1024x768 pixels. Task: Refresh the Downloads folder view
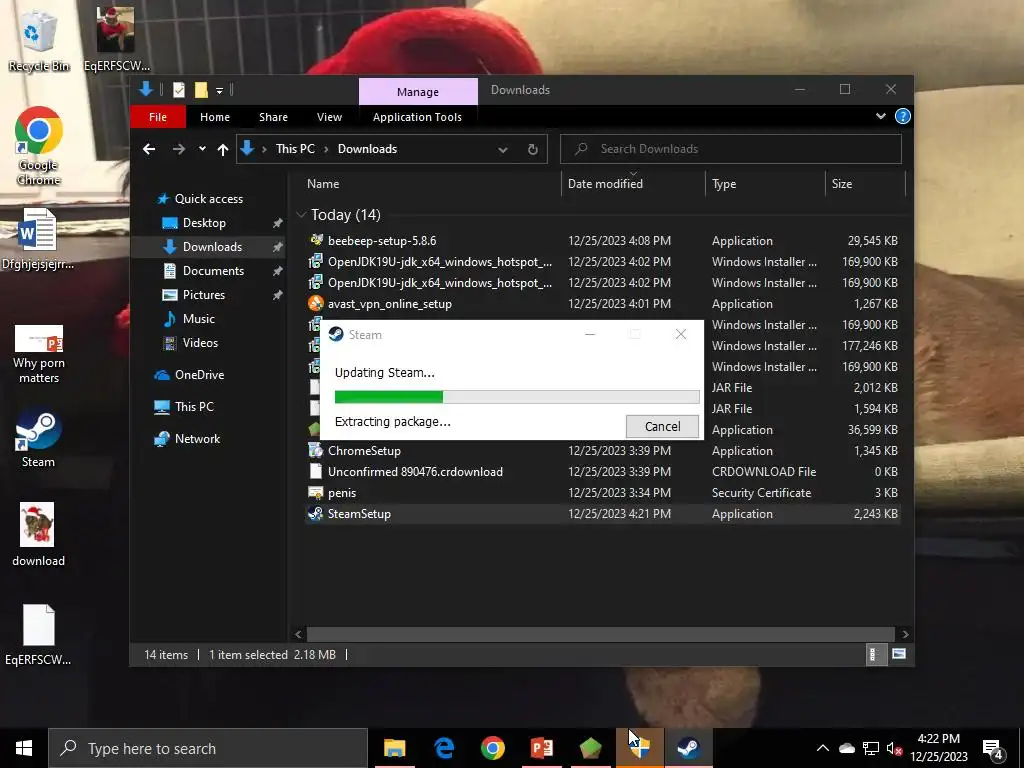tap(532, 149)
